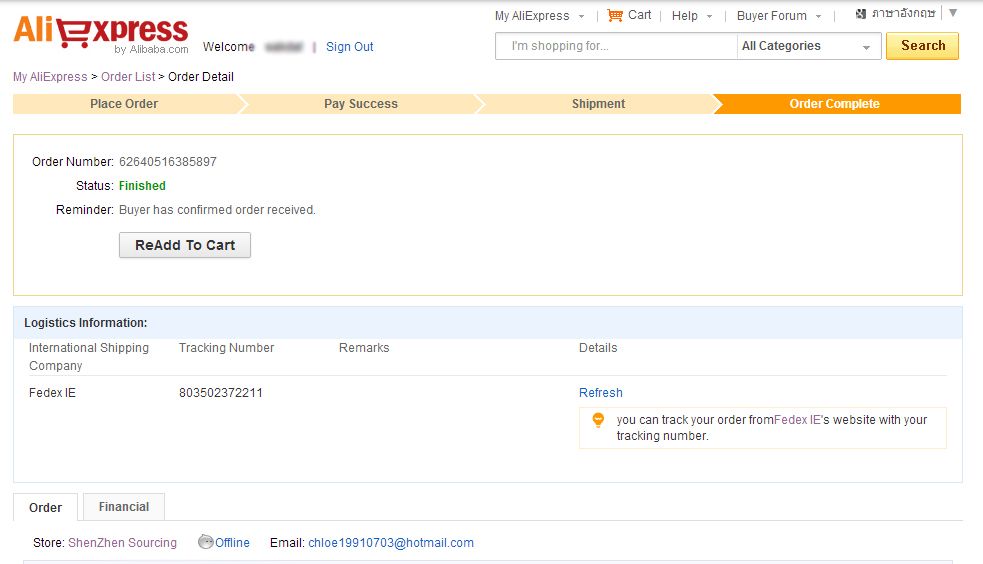Click Refresh tracking details link

pyautogui.click(x=601, y=393)
